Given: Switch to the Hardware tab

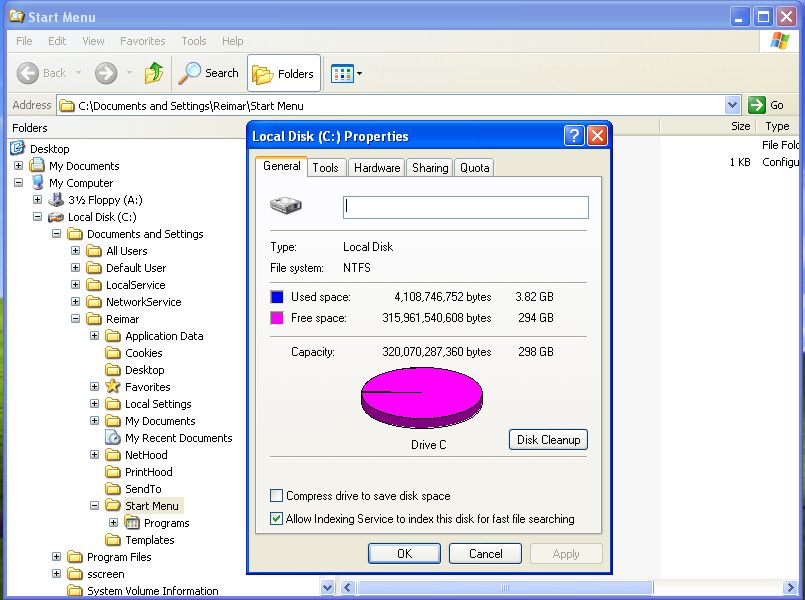Looking at the screenshot, I should (377, 168).
